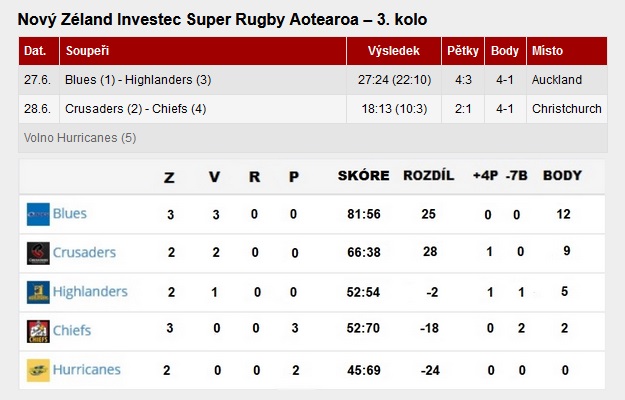This screenshot has height=400, width=625.
Task: Click the Crusaders team logo icon
Action: tap(38, 253)
